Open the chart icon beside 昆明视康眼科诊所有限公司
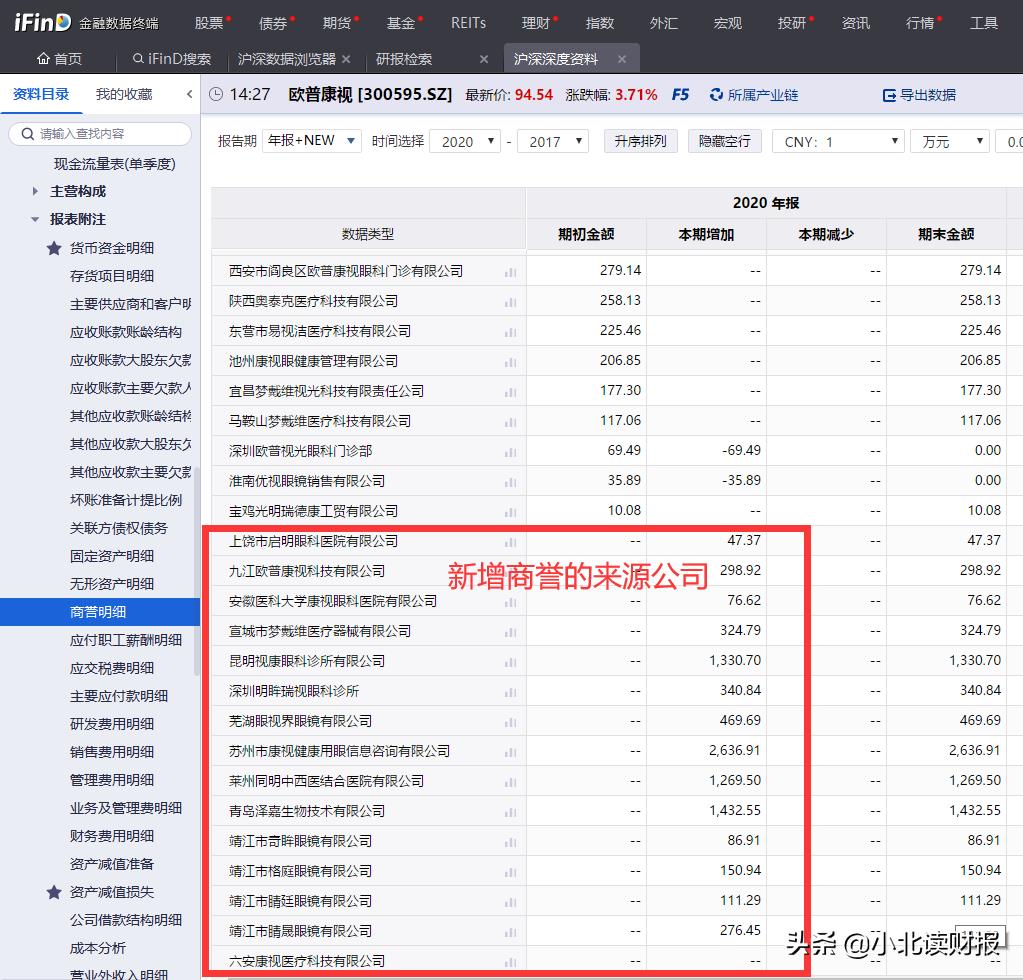1023x980 pixels. pyautogui.click(x=510, y=661)
